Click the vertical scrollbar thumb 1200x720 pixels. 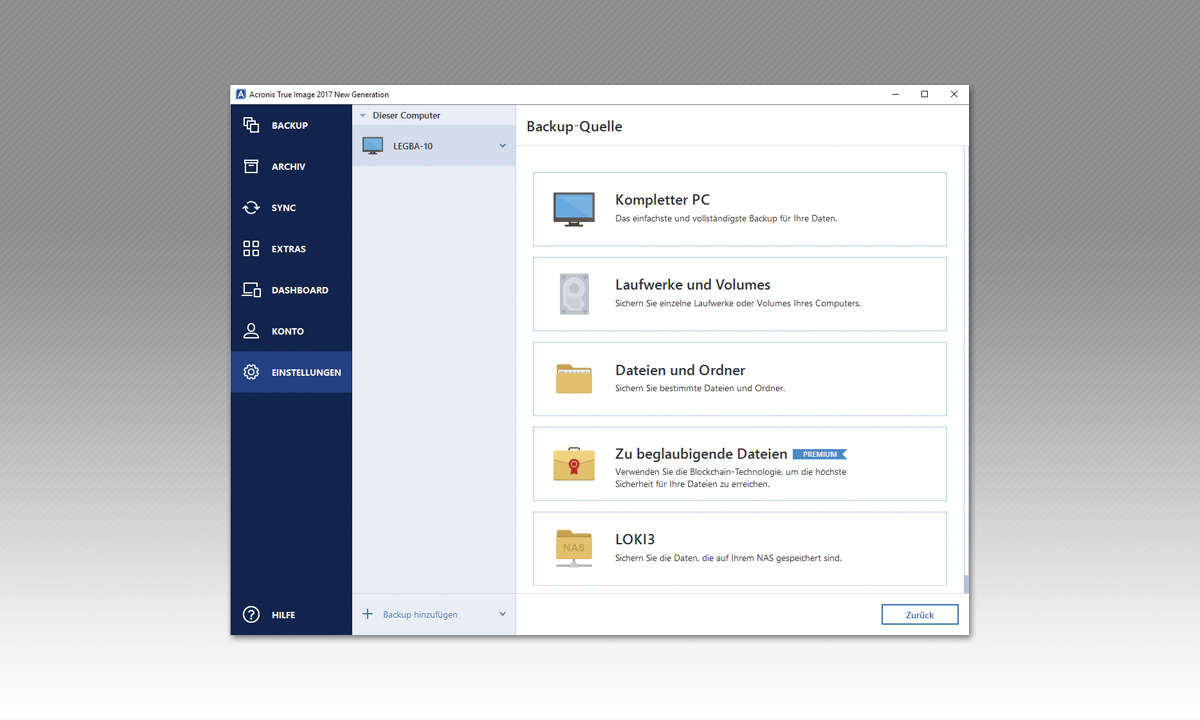[966, 584]
